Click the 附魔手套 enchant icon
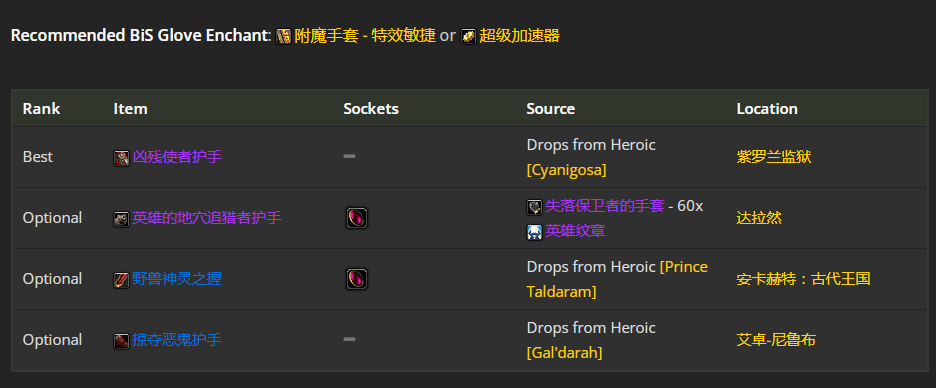 tap(284, 36)
